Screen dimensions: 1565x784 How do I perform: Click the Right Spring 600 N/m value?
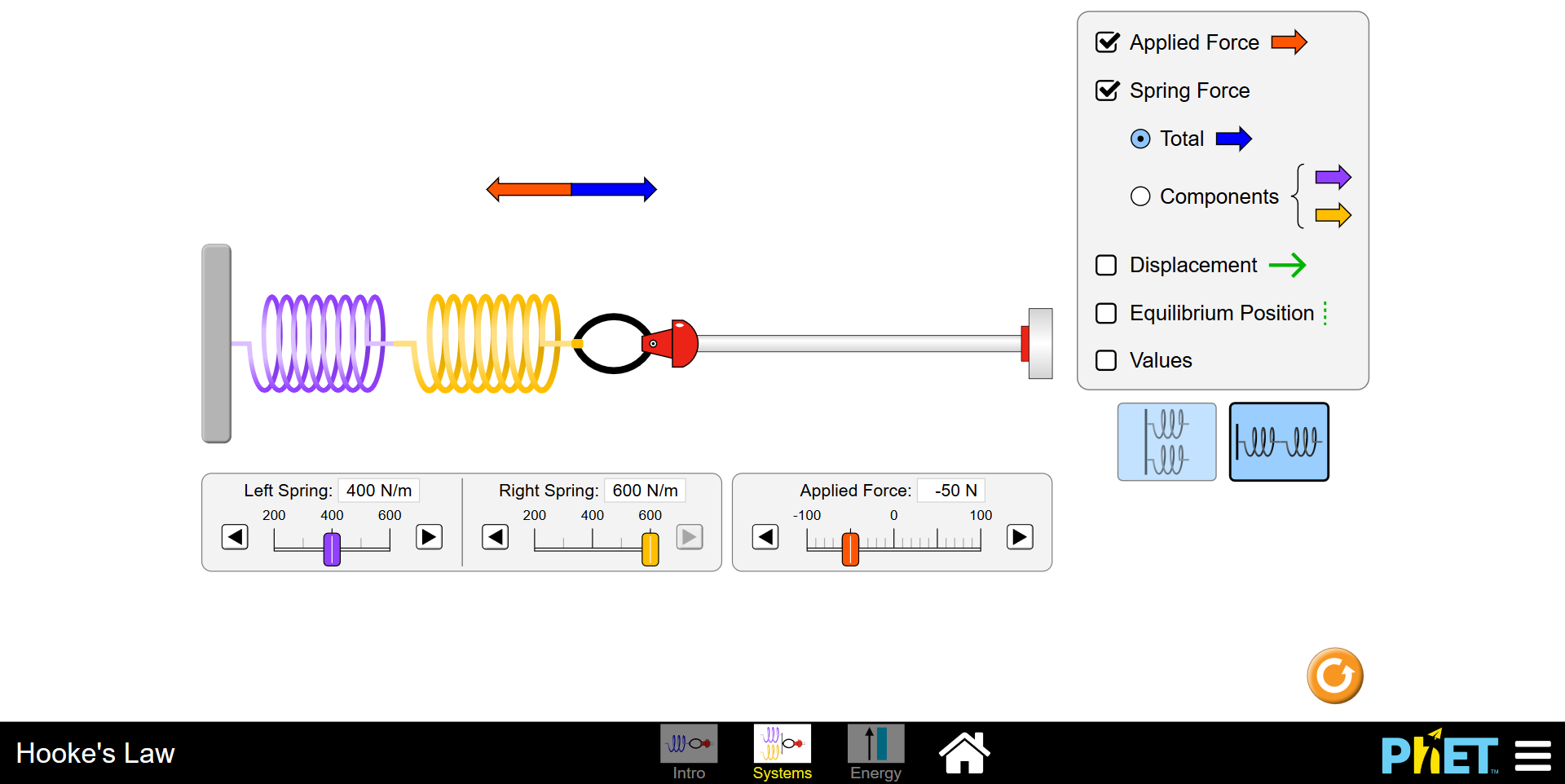(646, 491)
